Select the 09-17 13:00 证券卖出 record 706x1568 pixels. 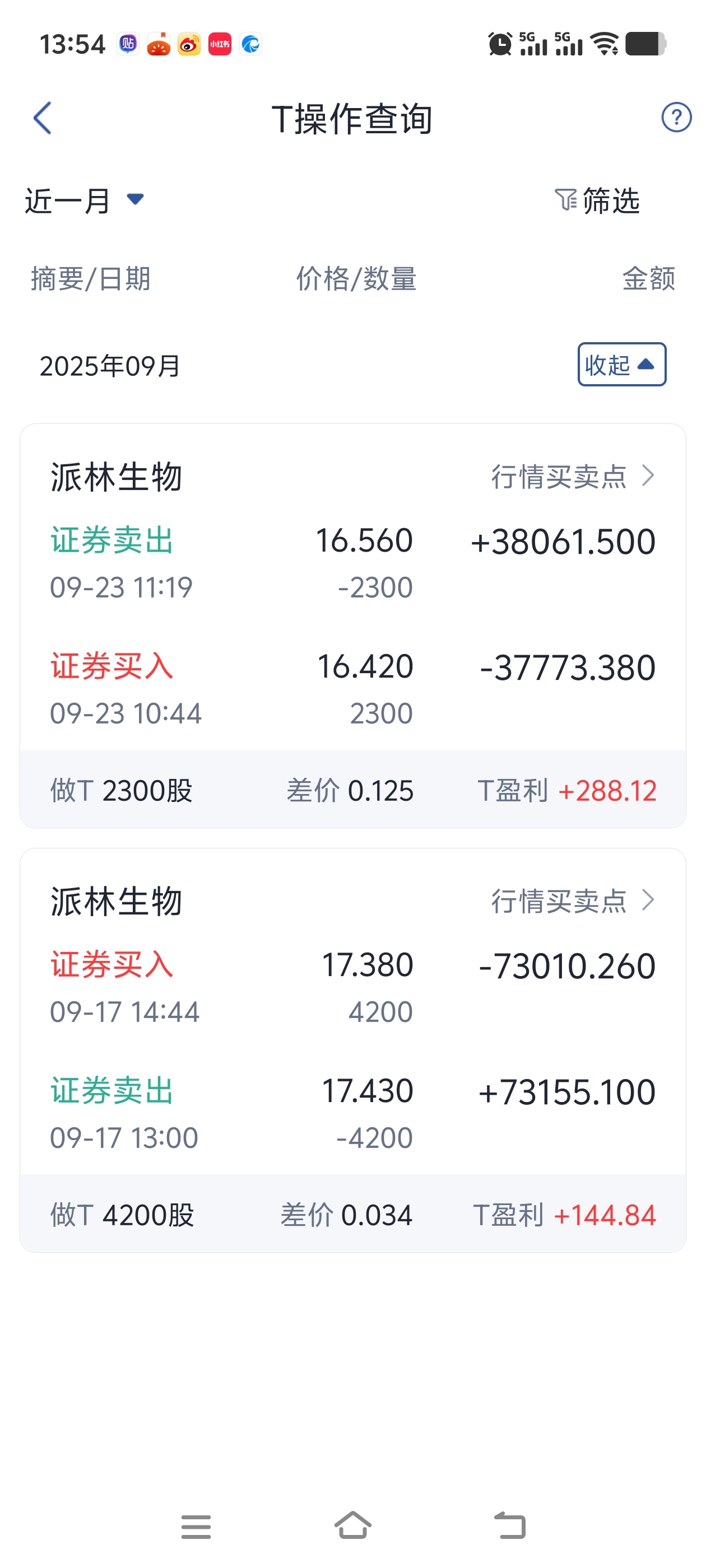352,1113
